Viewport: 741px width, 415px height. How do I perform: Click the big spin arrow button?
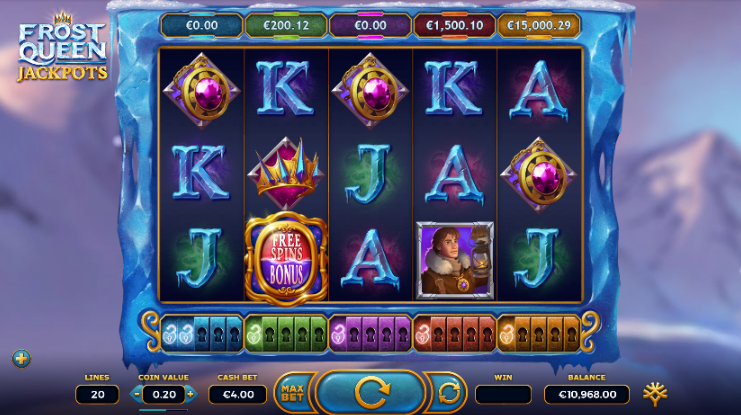(371, 392)
